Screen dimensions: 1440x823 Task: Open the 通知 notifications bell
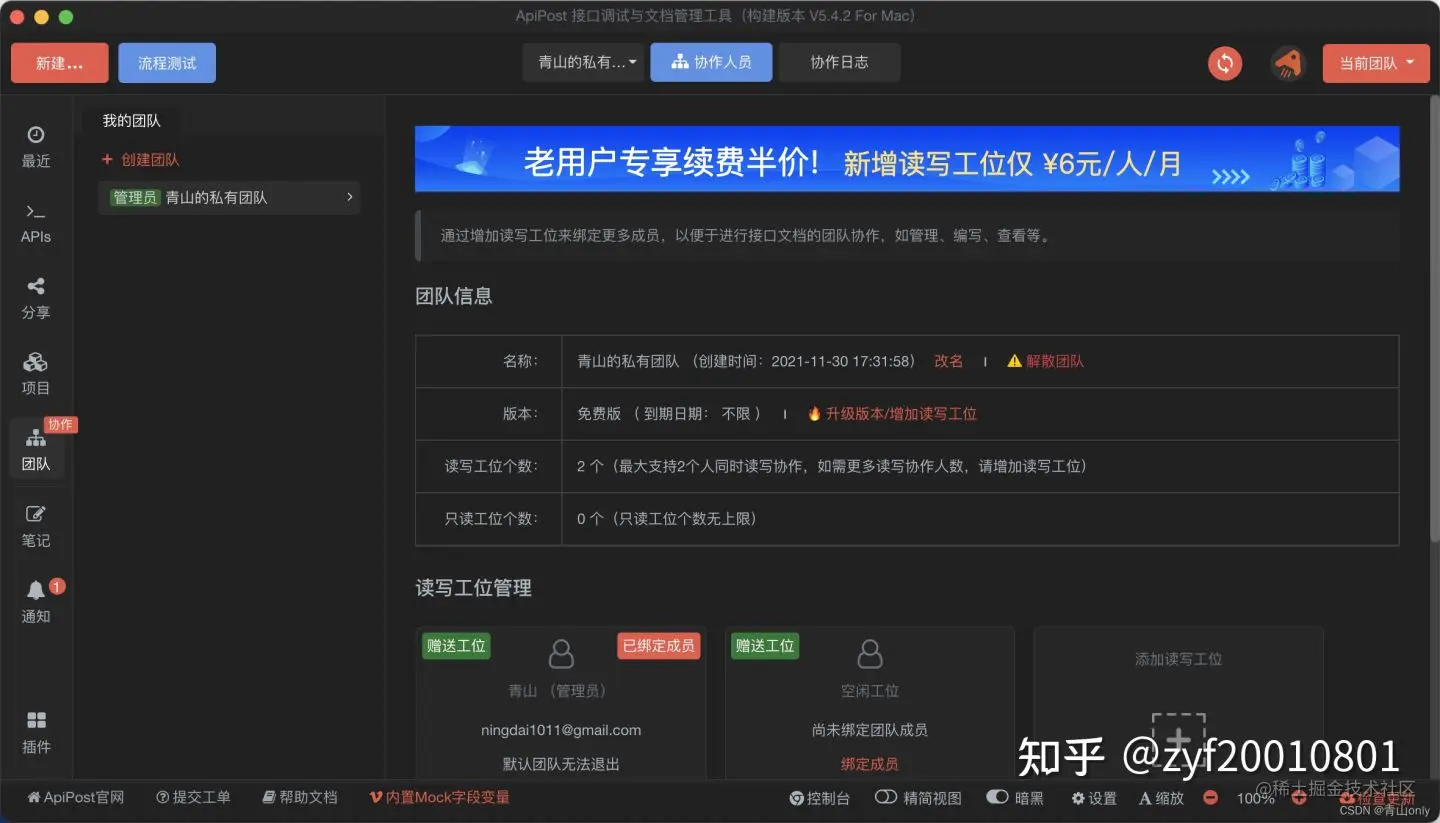pos(36,602)
